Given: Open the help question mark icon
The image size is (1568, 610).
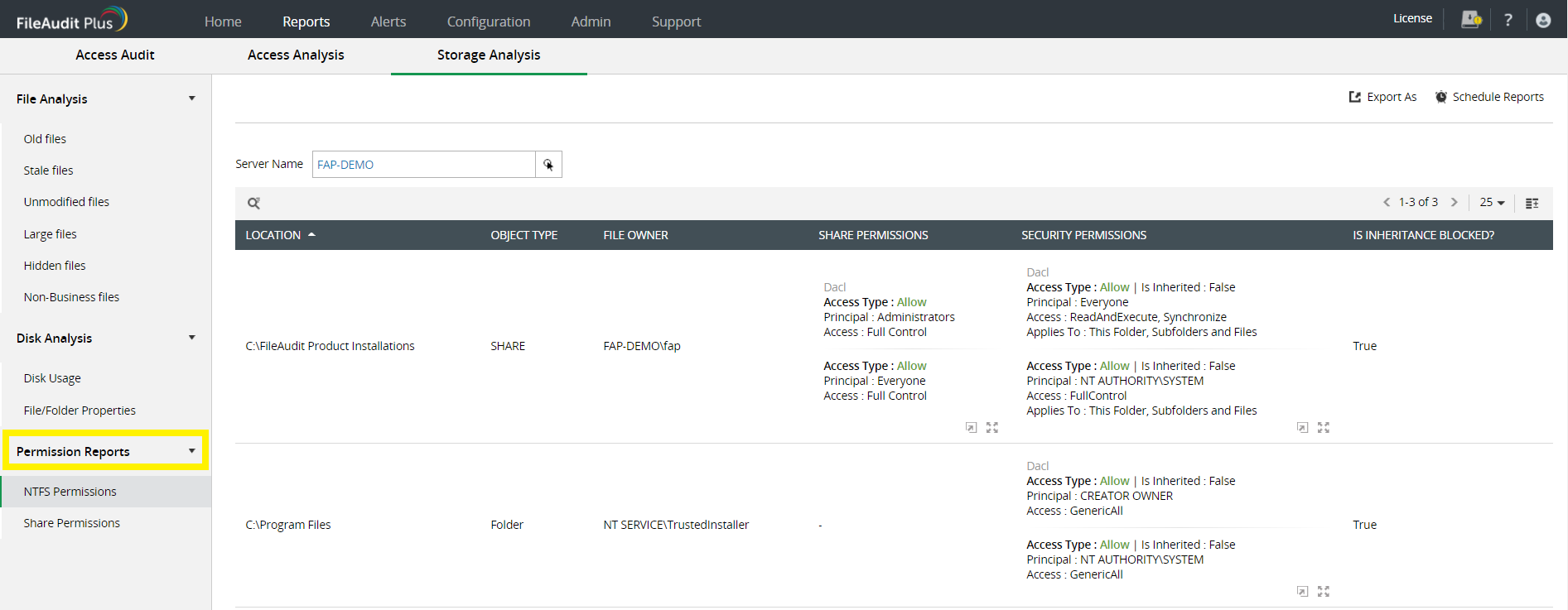Looking at the screenshot, I should click(1508, 20).
